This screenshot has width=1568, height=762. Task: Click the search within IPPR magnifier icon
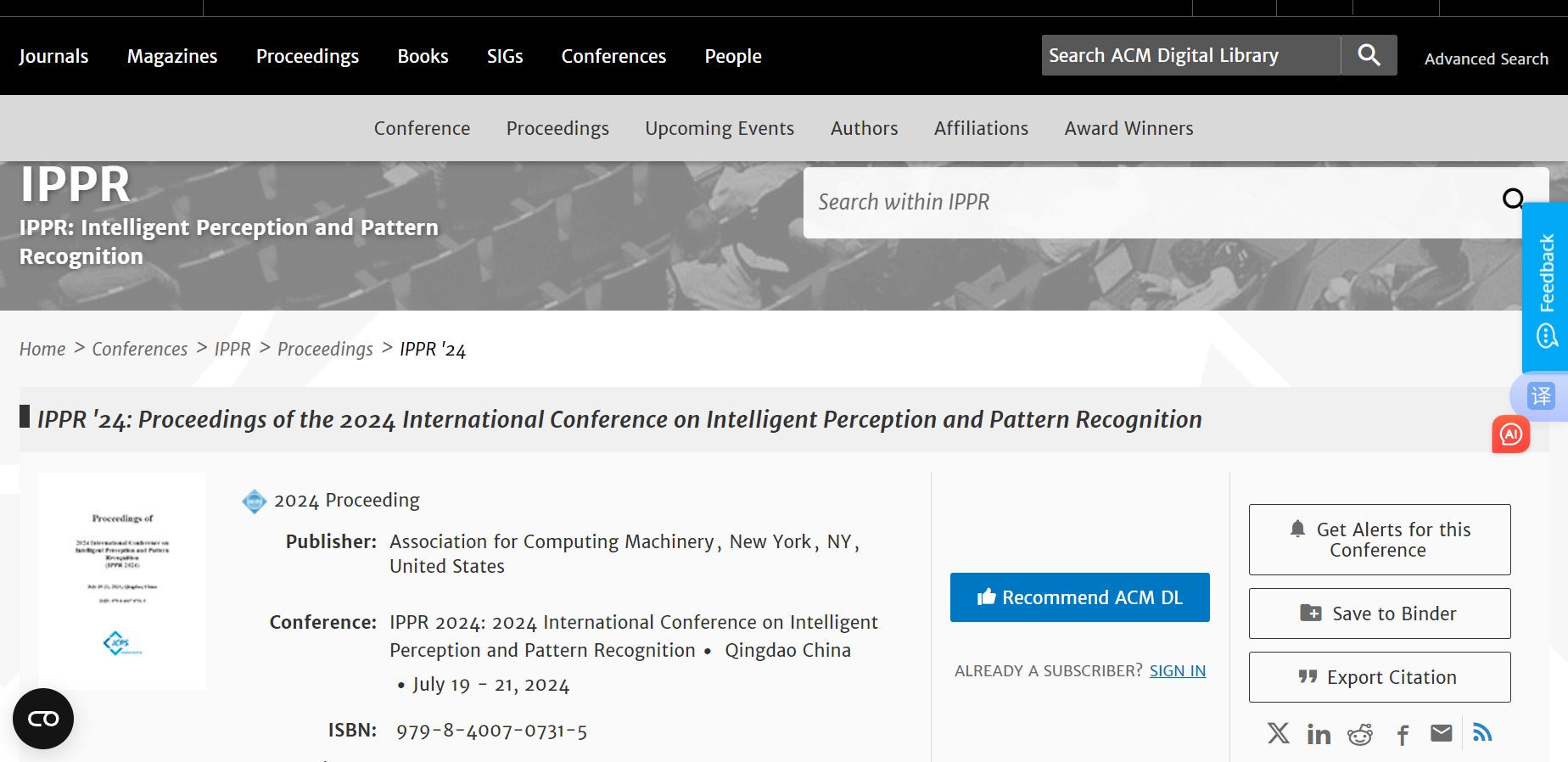pos(1513,199)
